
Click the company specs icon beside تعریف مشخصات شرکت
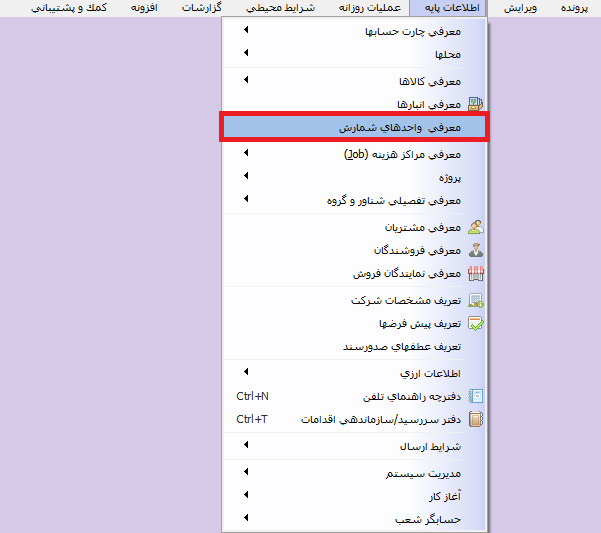tap(476, 300)
